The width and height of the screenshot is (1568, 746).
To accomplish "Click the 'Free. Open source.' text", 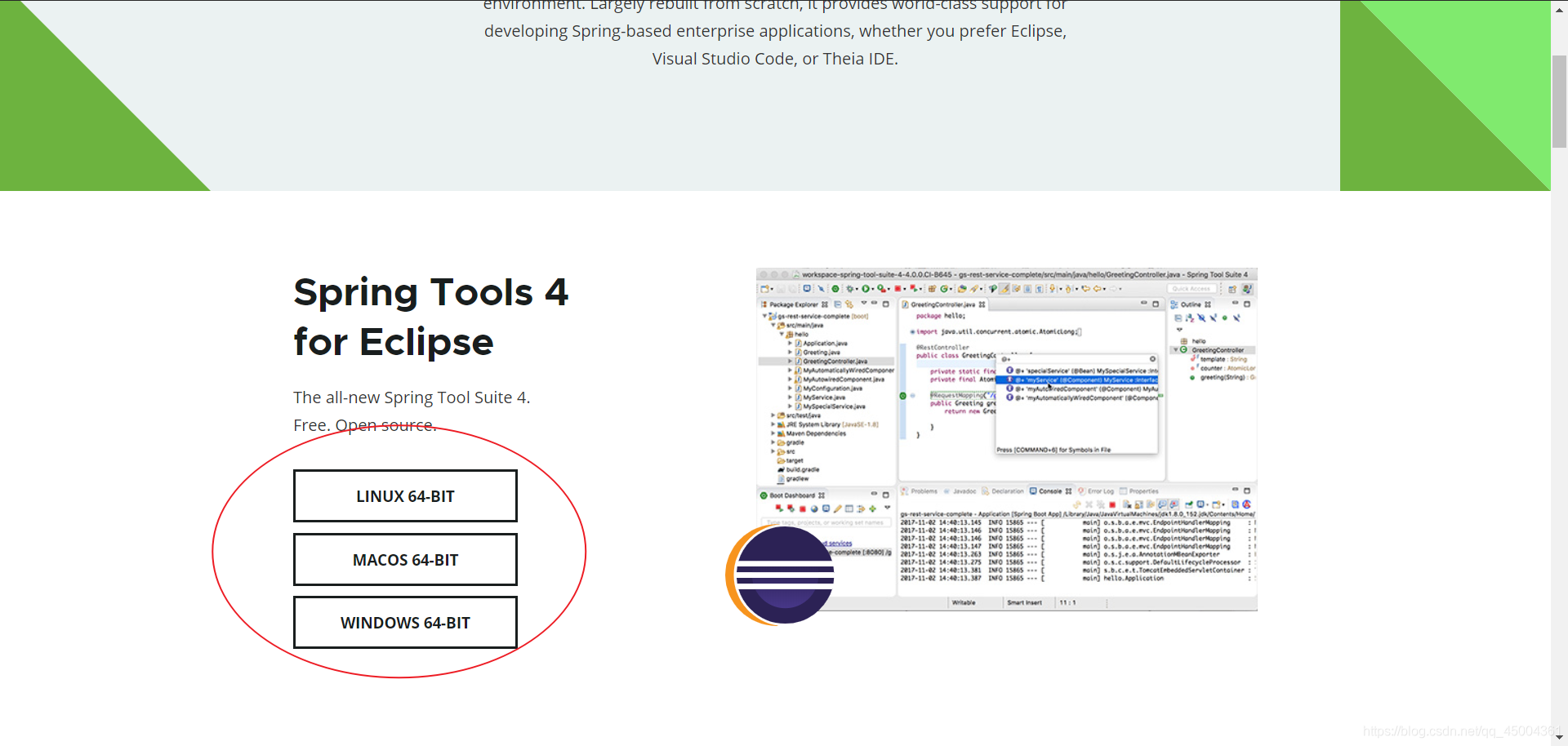I will coord(365,425).
